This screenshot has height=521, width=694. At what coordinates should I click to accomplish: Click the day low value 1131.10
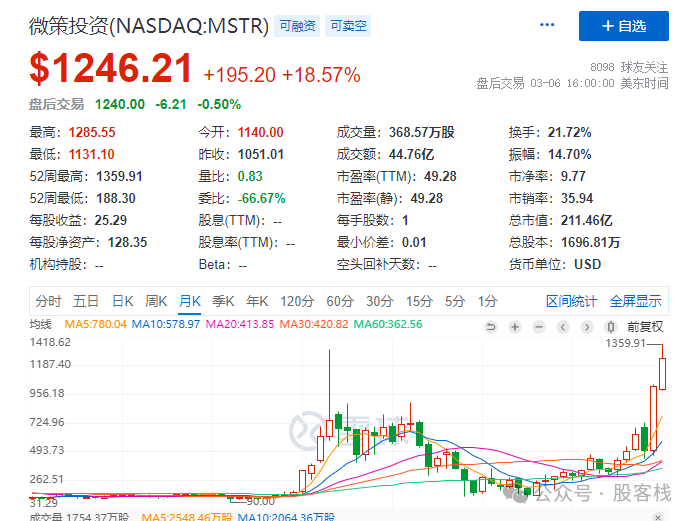(x=92, y=154)
